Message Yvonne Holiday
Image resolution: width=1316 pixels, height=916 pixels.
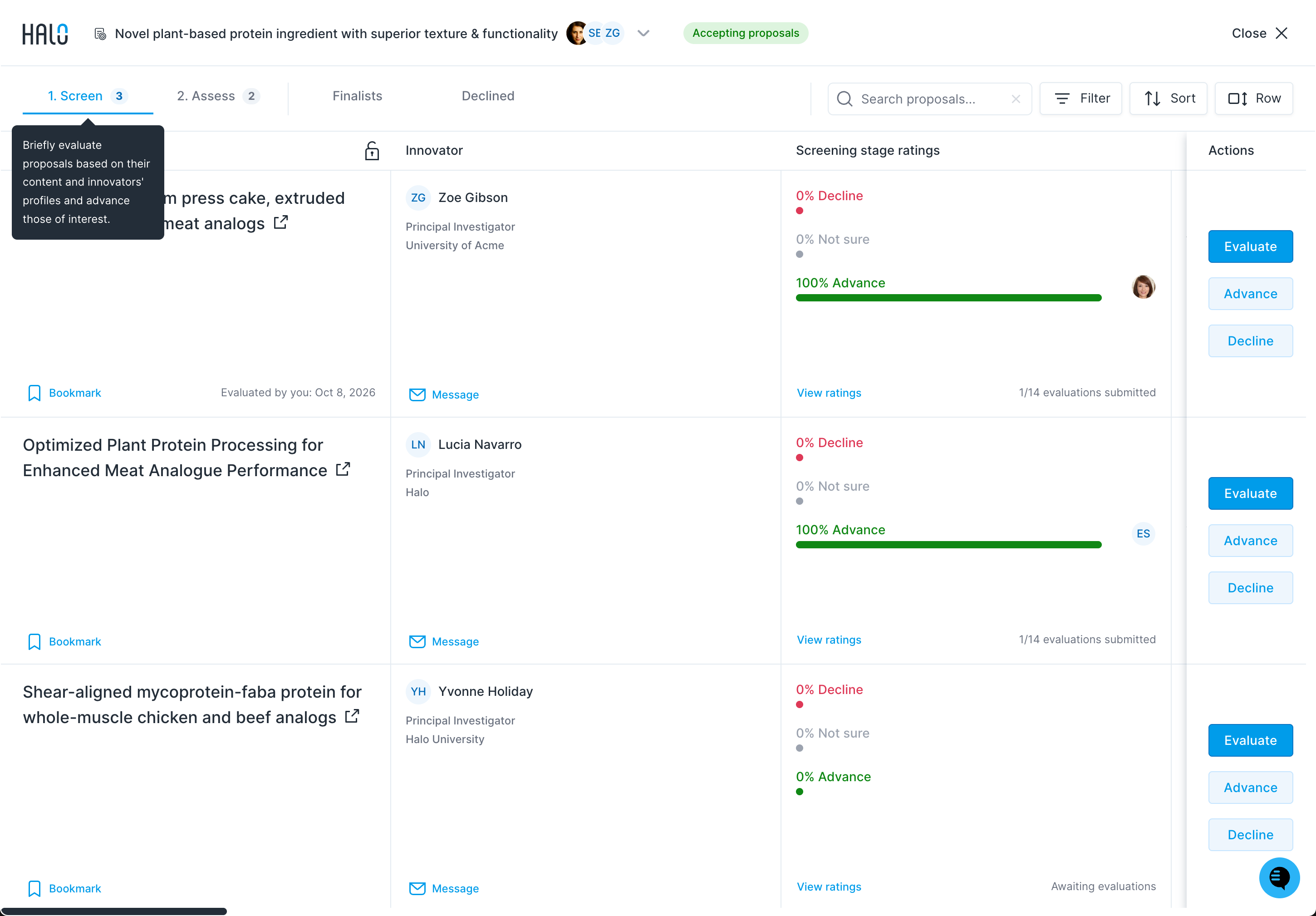(444, 889)
